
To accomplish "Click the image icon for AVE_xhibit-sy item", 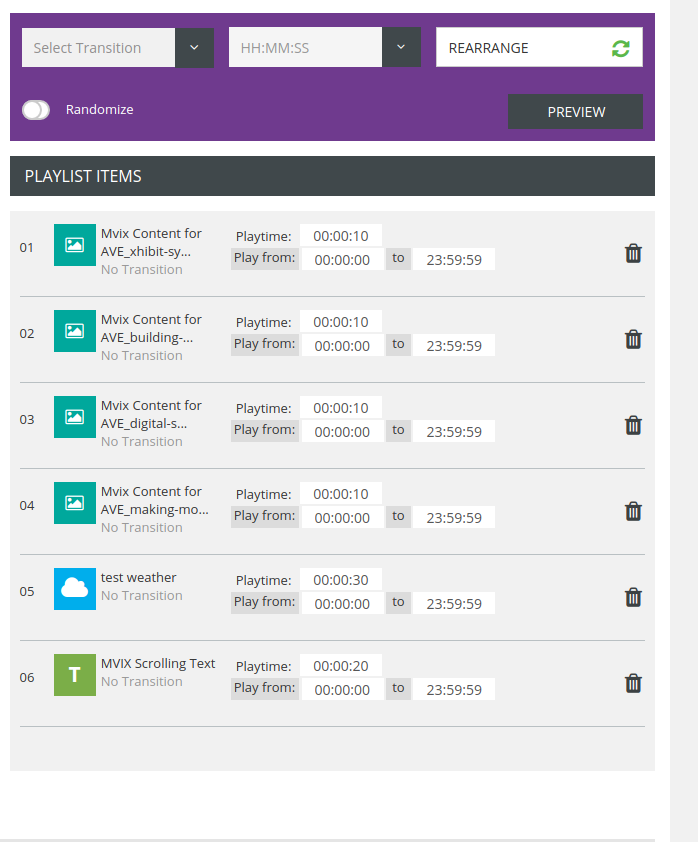I will pyautogui.click(x=75, y=245).
